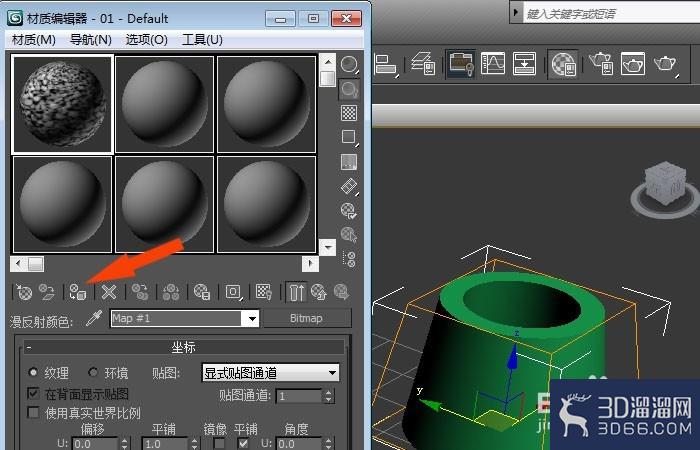This screenshot has width=700, height=450.
Task: Click the Get Material icon
Action: pyautogui.click(x=24, y=292)
